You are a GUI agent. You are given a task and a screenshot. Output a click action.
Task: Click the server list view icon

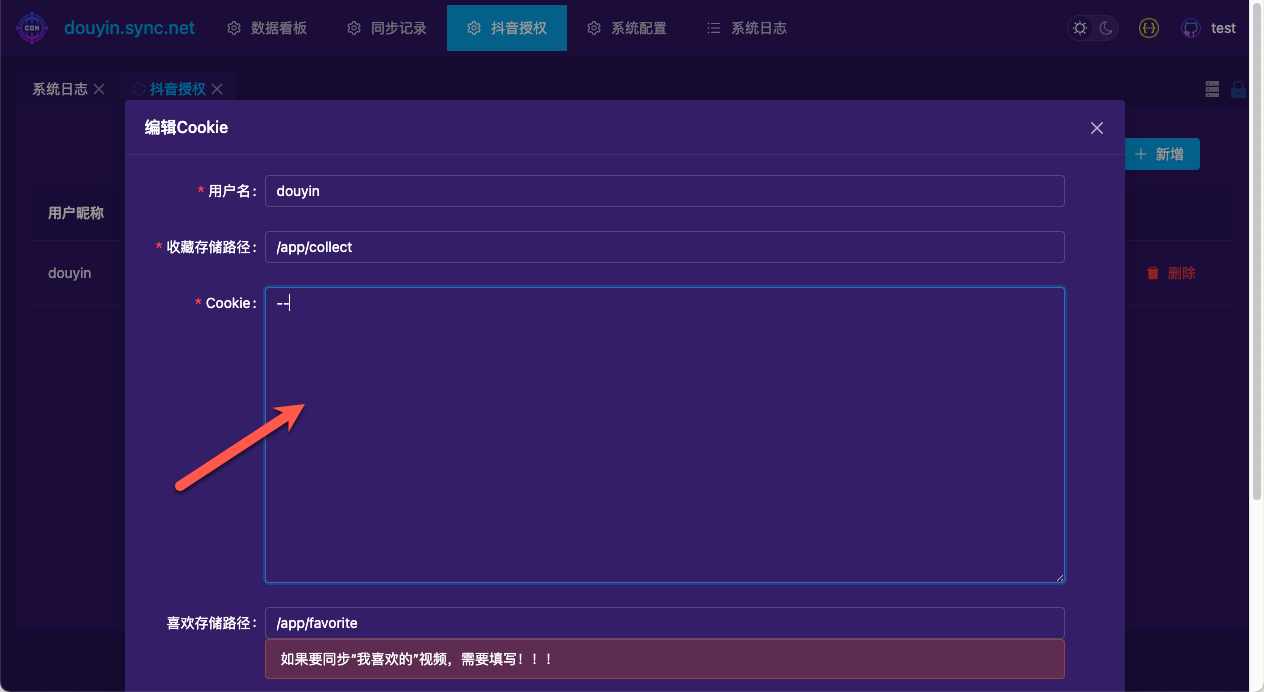(x=1211, y=89)
